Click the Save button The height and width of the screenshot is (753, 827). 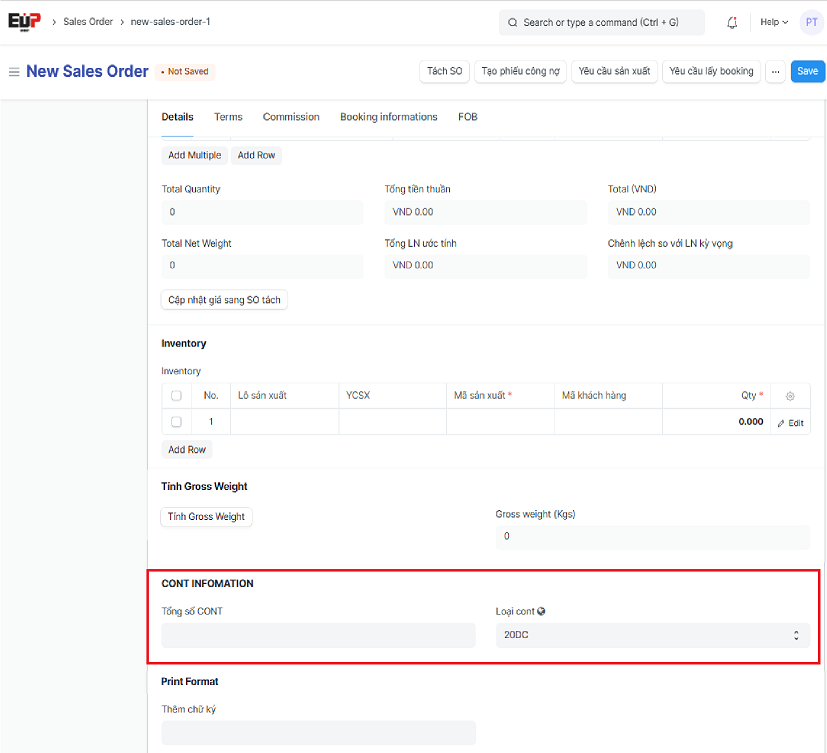click(x=807, y=71)
